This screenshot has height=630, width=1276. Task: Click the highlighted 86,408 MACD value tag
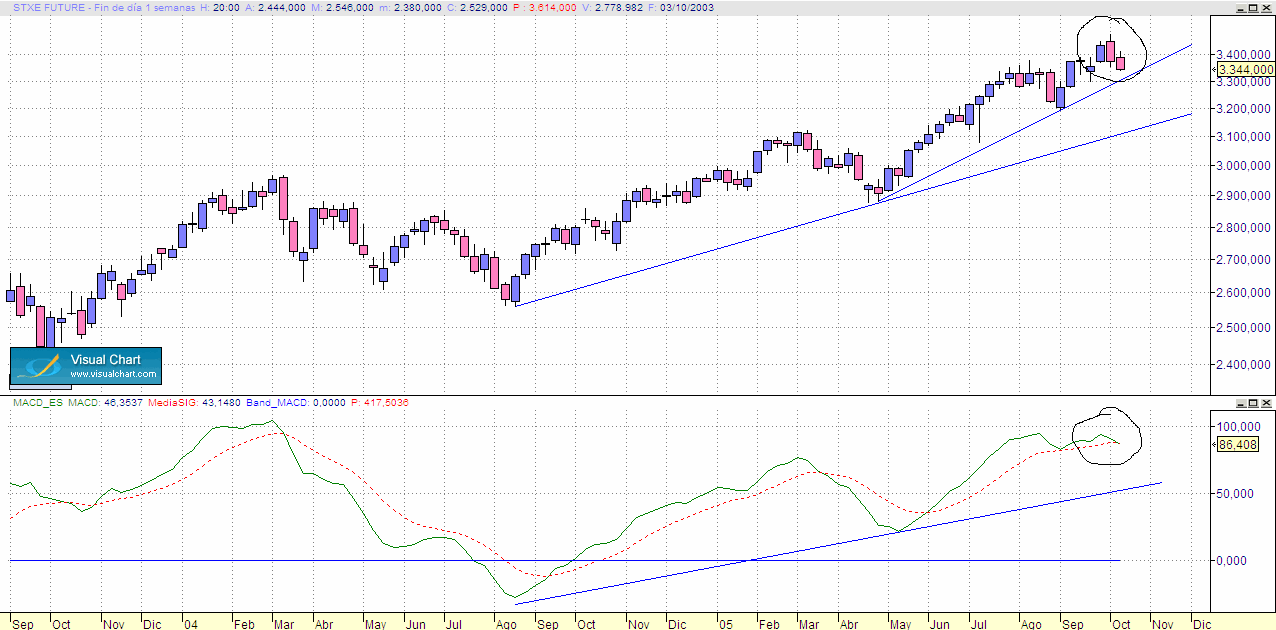(x=1237, y=445)
